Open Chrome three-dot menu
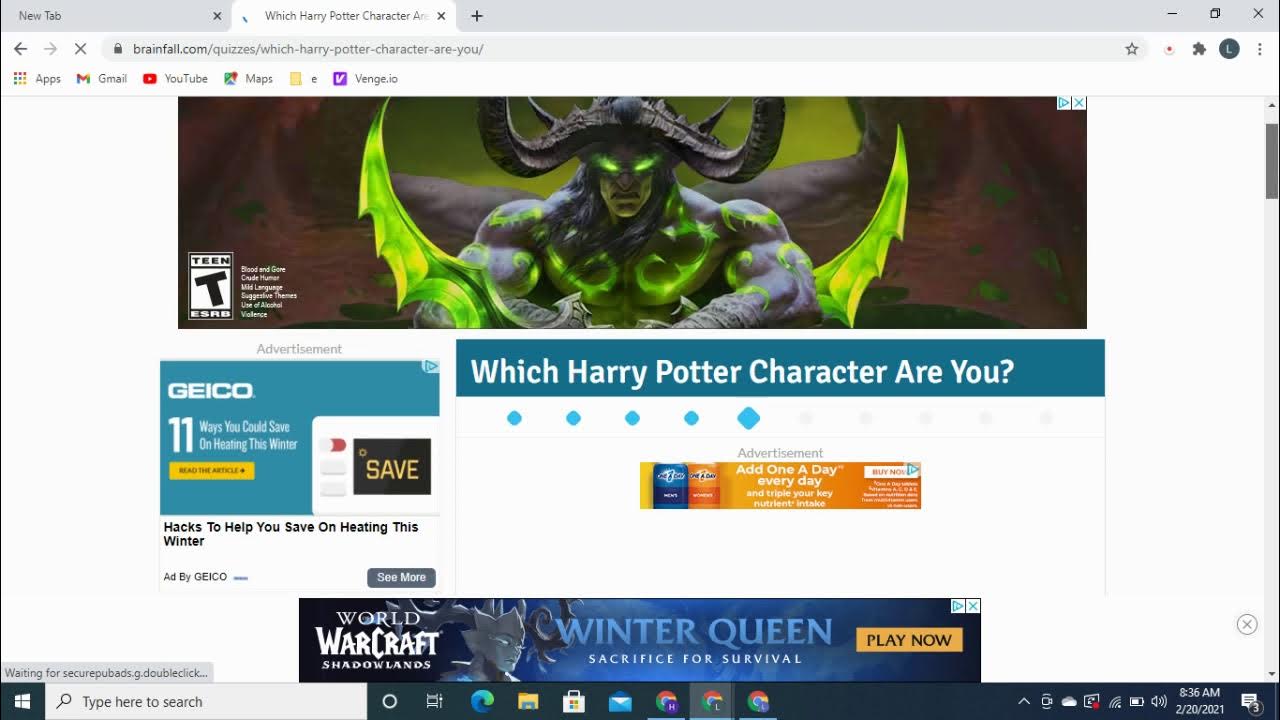Viewport: 1280px width, 720px height. 1259,49
